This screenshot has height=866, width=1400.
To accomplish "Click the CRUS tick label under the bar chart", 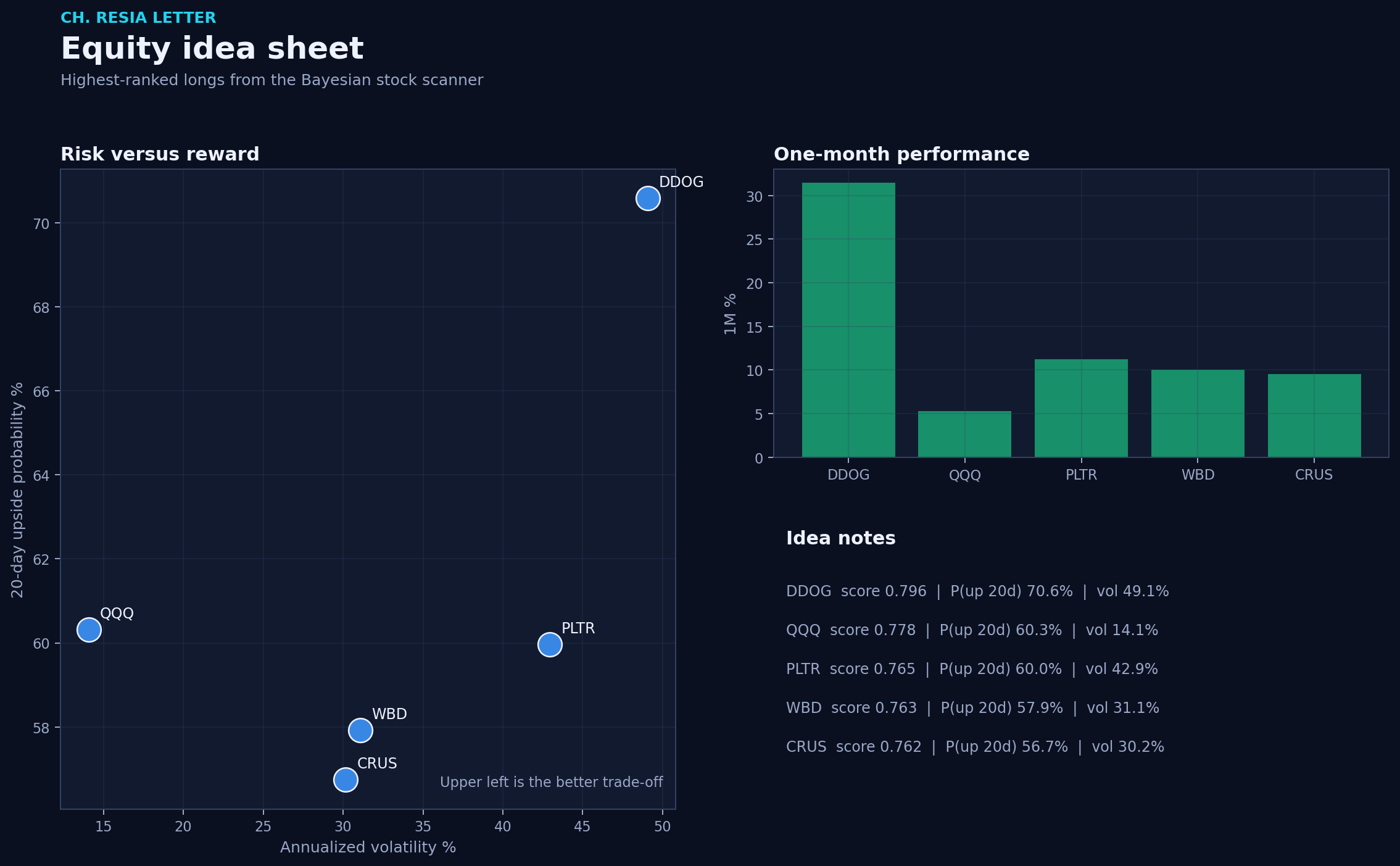I will tap(1314, 475).
